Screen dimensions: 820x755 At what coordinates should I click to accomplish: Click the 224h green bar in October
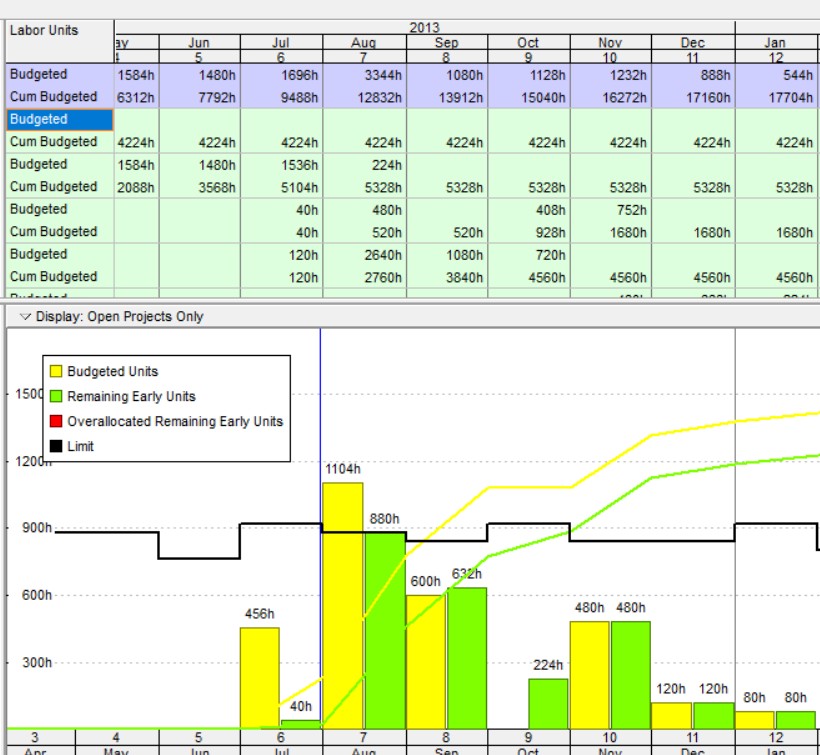coord(548,703)
